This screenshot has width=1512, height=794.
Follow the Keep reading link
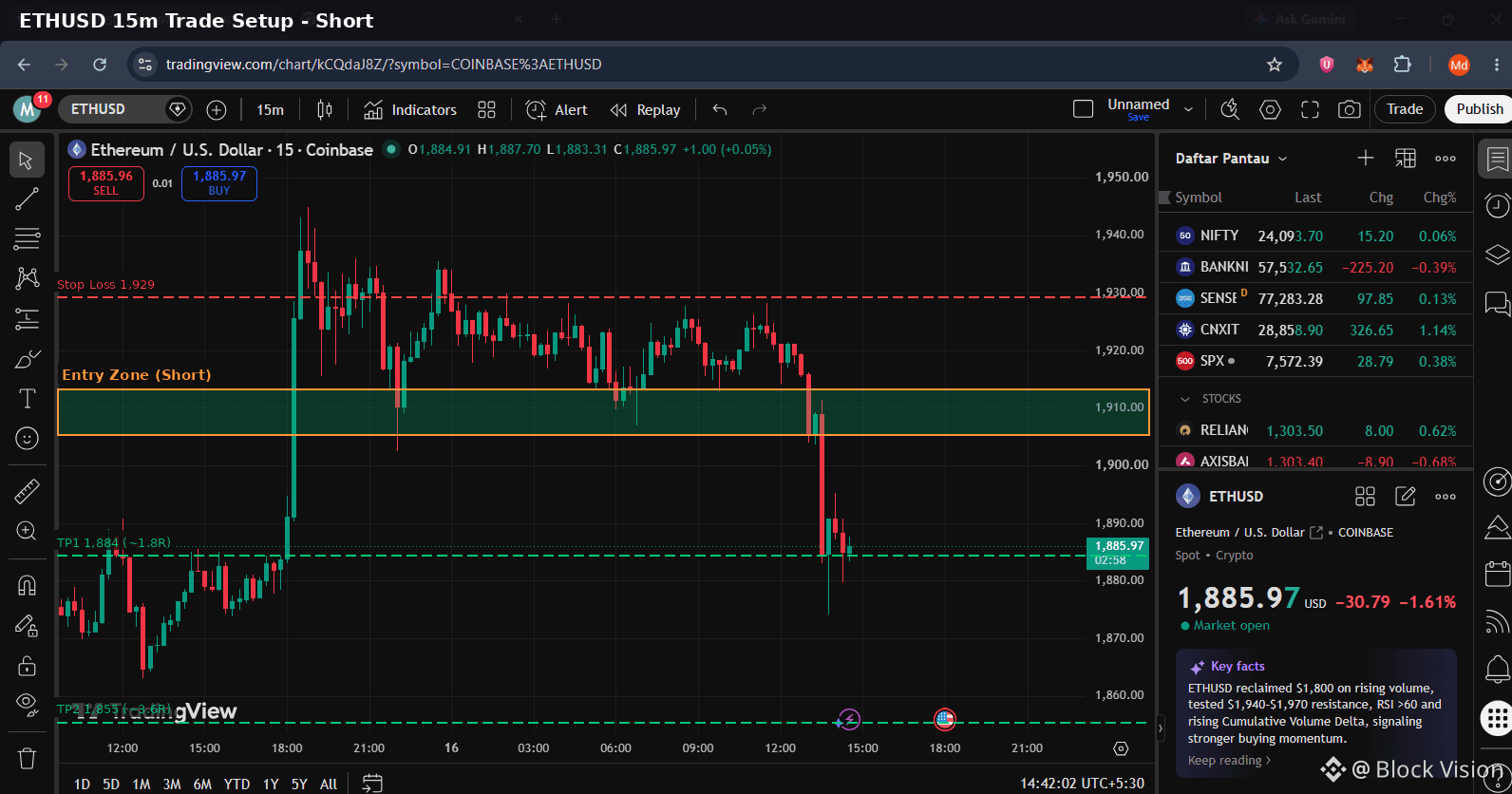coord(1229,760)
